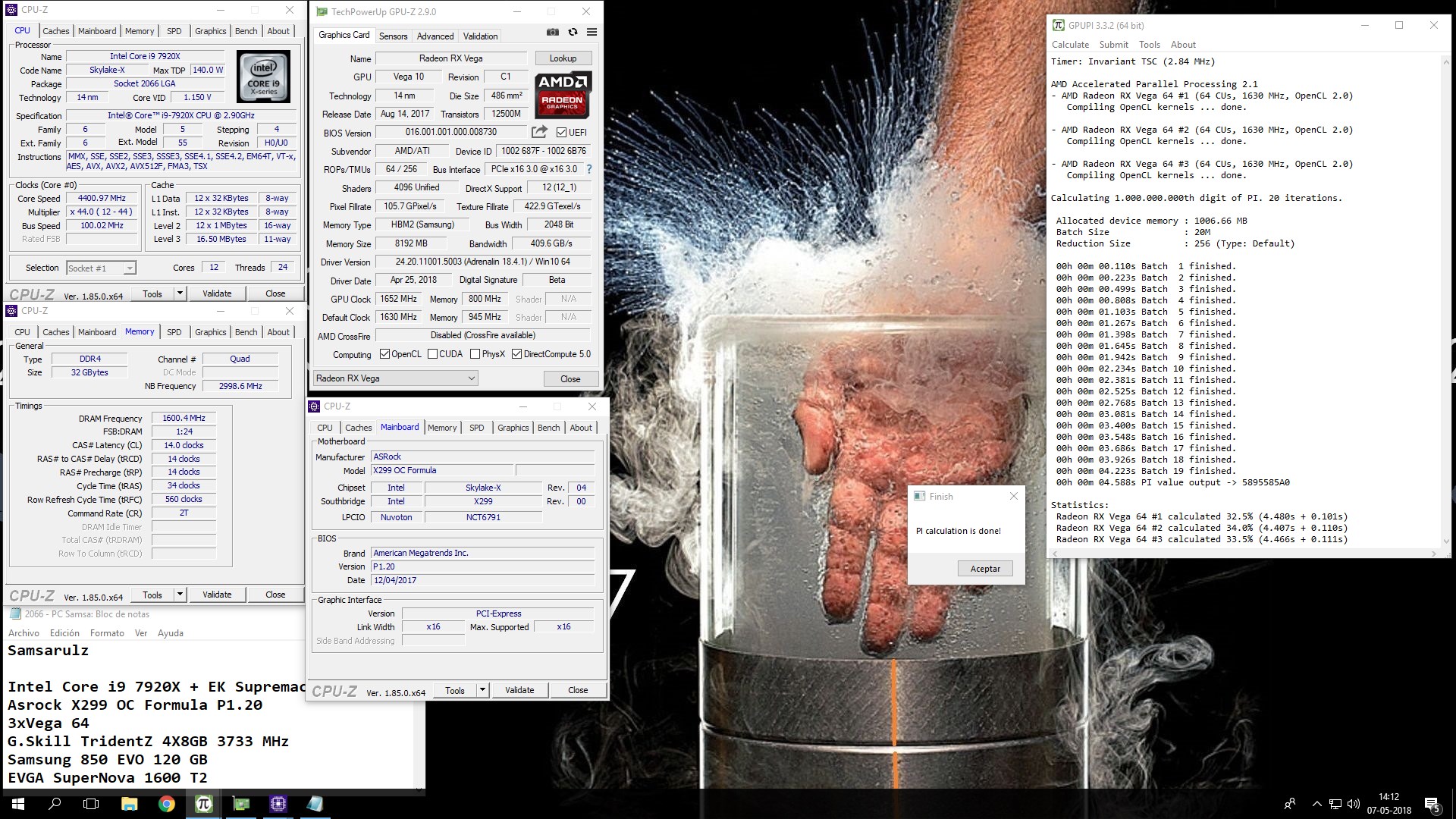The height and width of the screenshot is (819, 1456).
Task: Click the Intel Core i9 X-series logo
Action: [263, 77]
